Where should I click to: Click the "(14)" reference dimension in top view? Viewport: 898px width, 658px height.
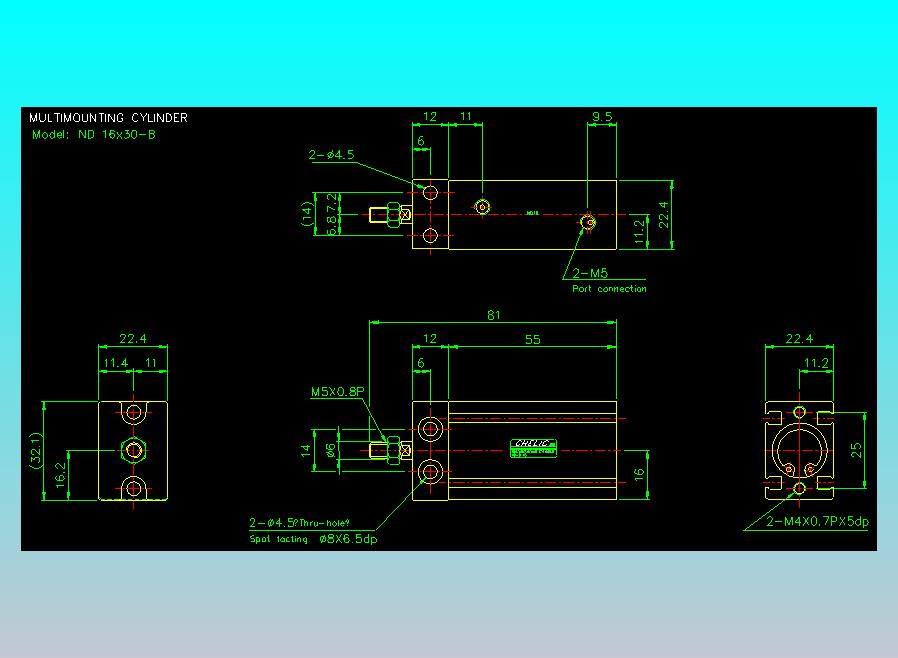(x=308, y=214)
